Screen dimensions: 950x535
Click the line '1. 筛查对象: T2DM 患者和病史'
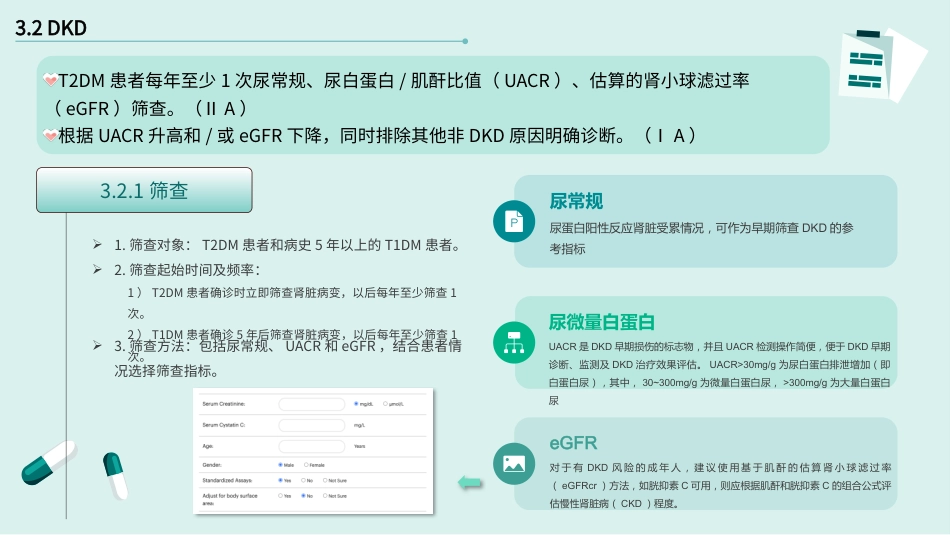288,245
